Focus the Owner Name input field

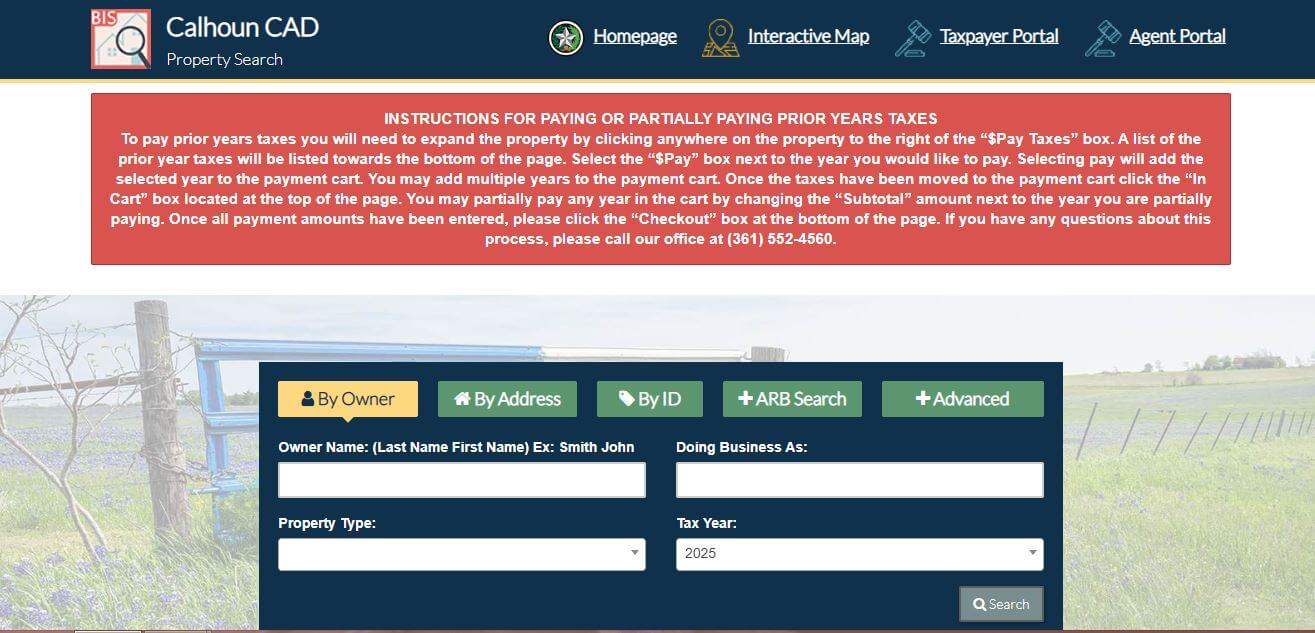pos(461,480)
